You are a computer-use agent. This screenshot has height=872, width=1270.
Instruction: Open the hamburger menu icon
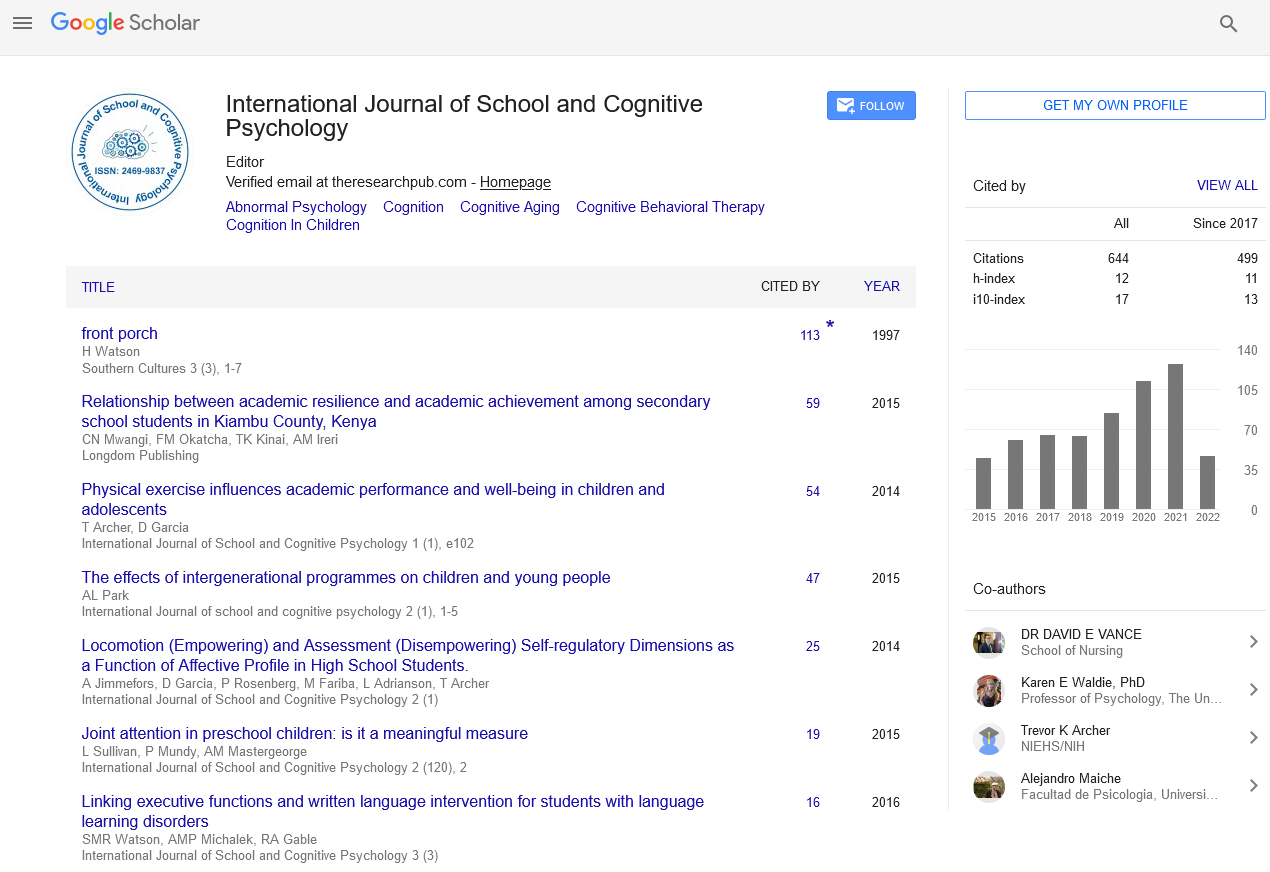[x=22, y=23]
